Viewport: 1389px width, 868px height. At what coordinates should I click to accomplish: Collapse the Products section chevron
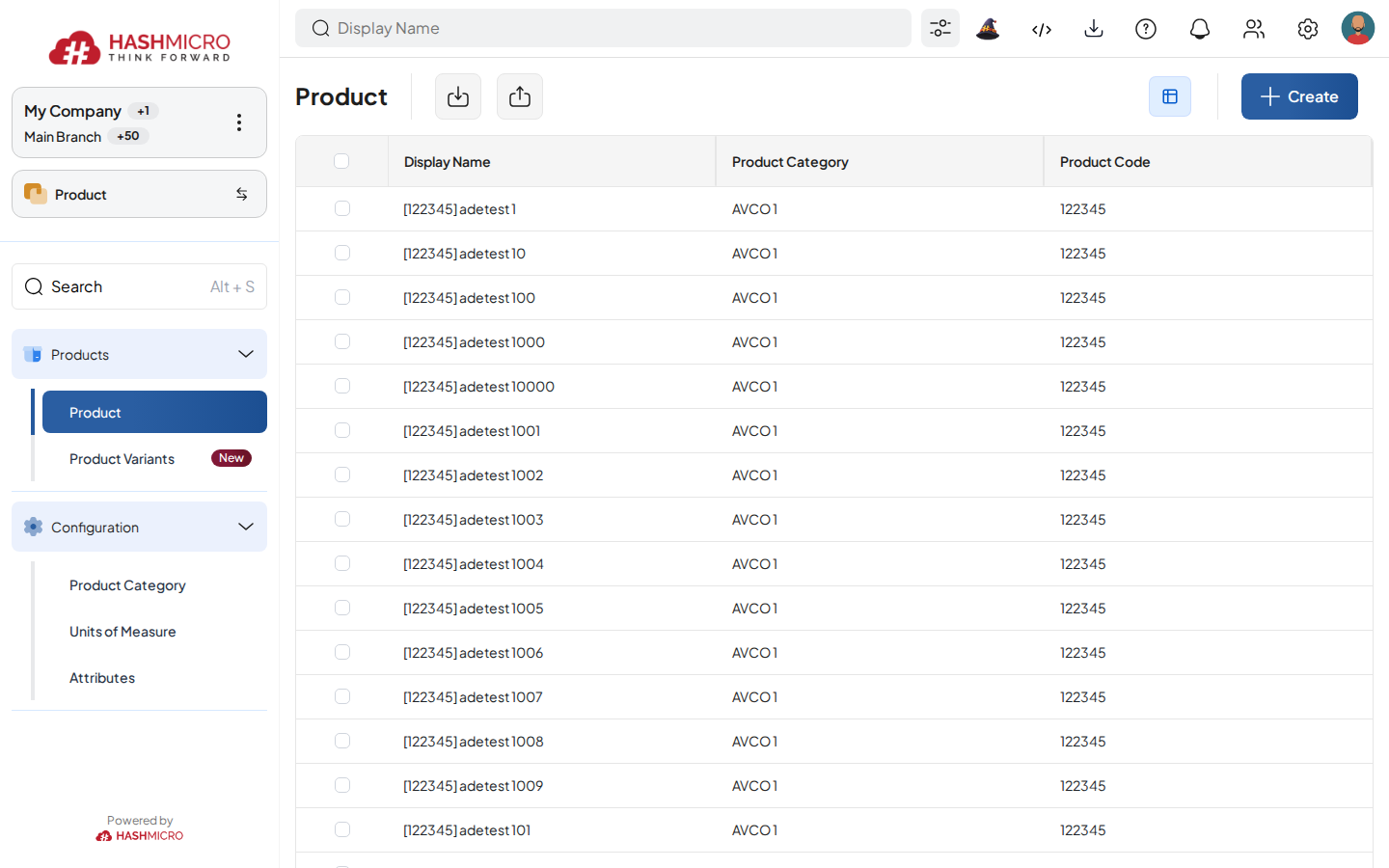pyautogui.click(x=246, y=354)
